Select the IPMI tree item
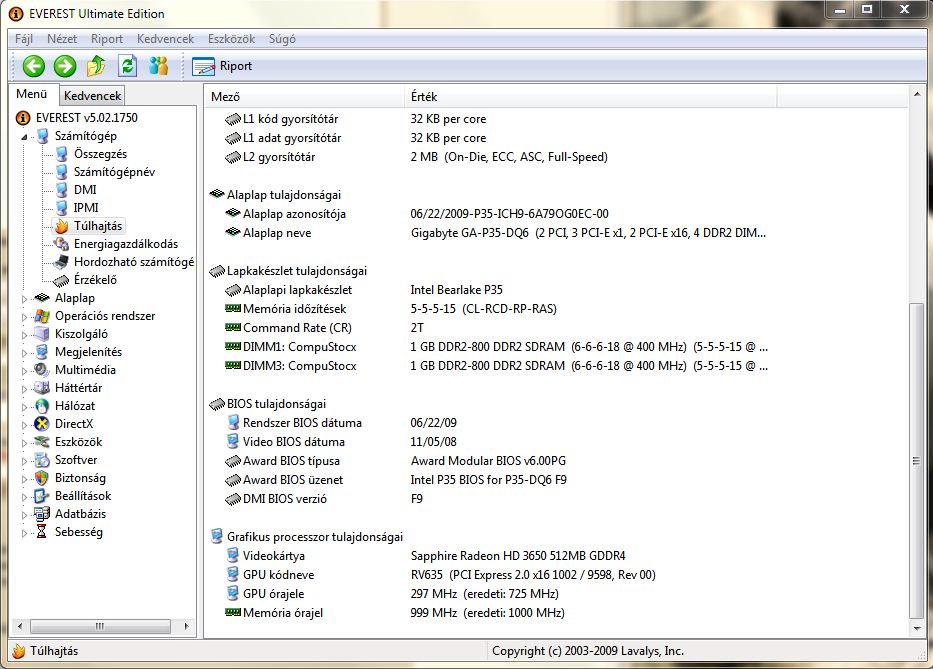 click(86, 208)
